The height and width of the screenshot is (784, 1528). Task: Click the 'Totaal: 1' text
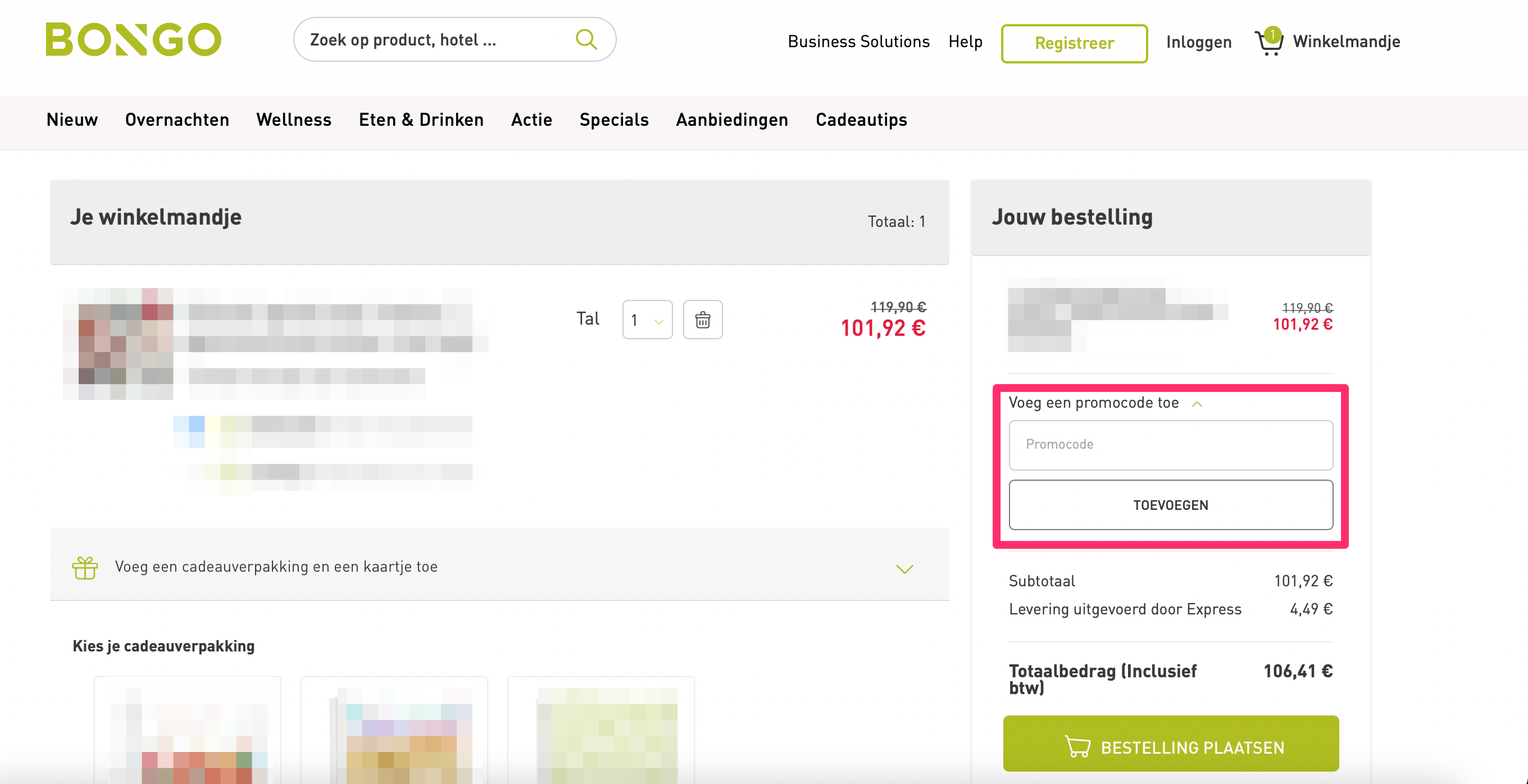[x=896, y=222]
